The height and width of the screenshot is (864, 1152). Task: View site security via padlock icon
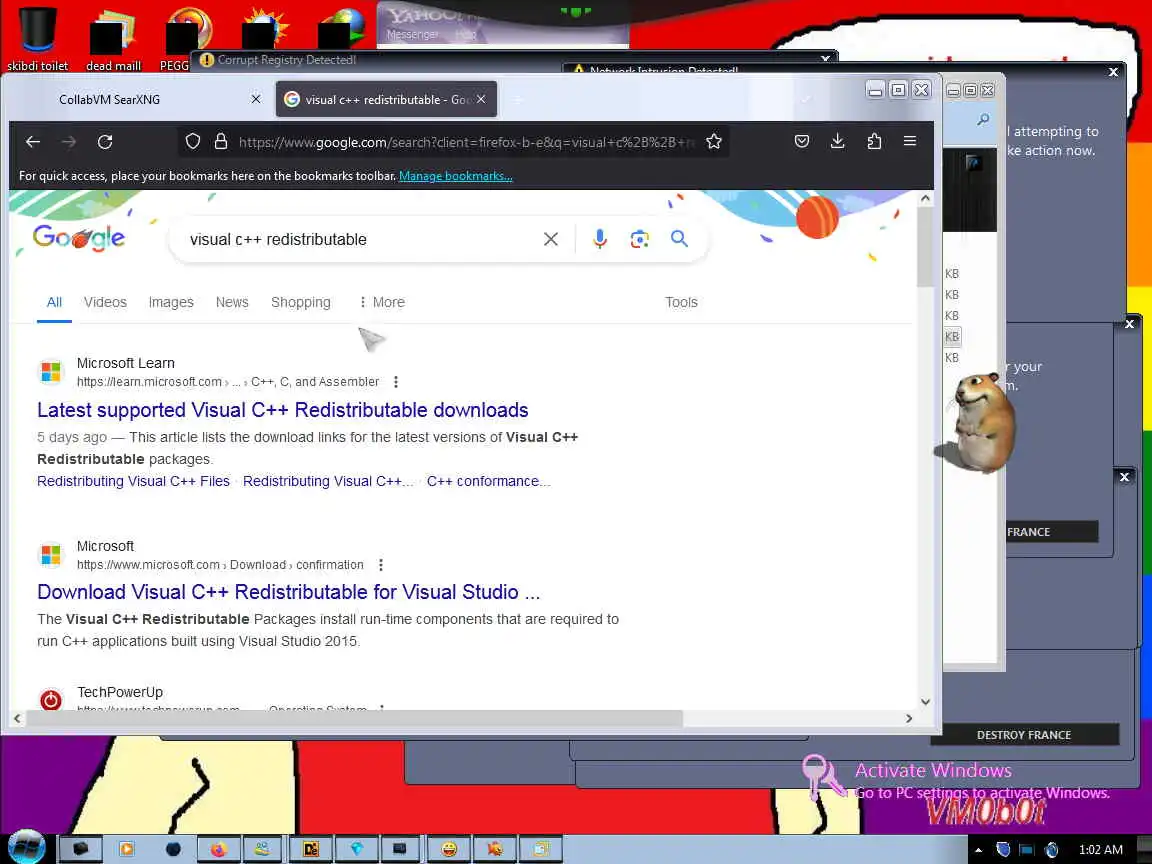pos(220,142)
